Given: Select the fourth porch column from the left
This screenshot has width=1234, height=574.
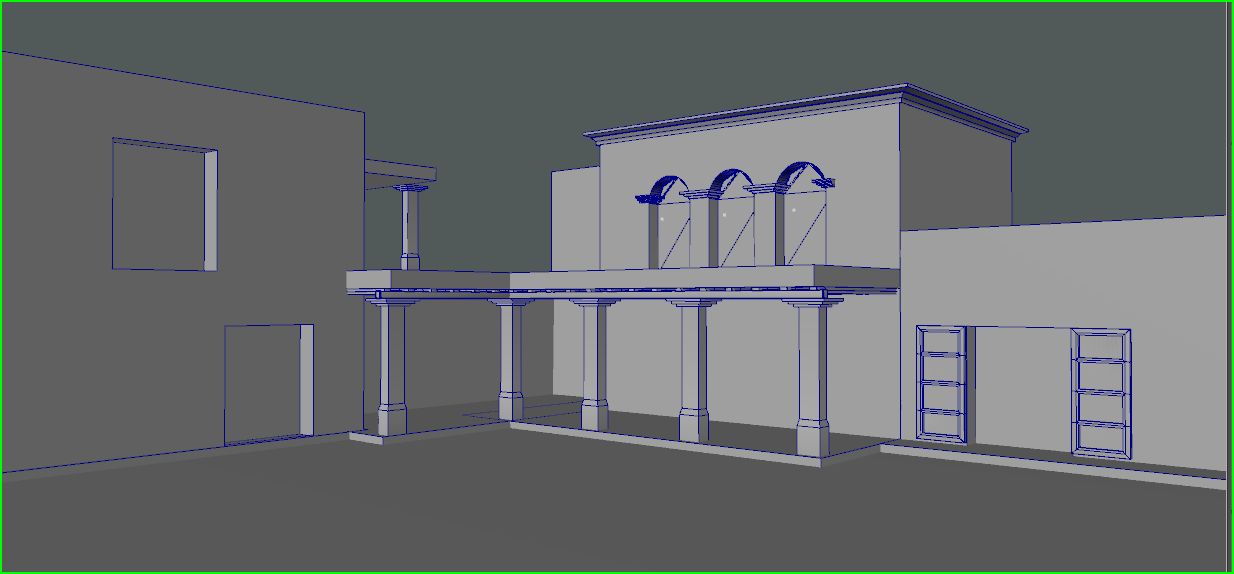Looking at the screenshot, I should point(694,372).
